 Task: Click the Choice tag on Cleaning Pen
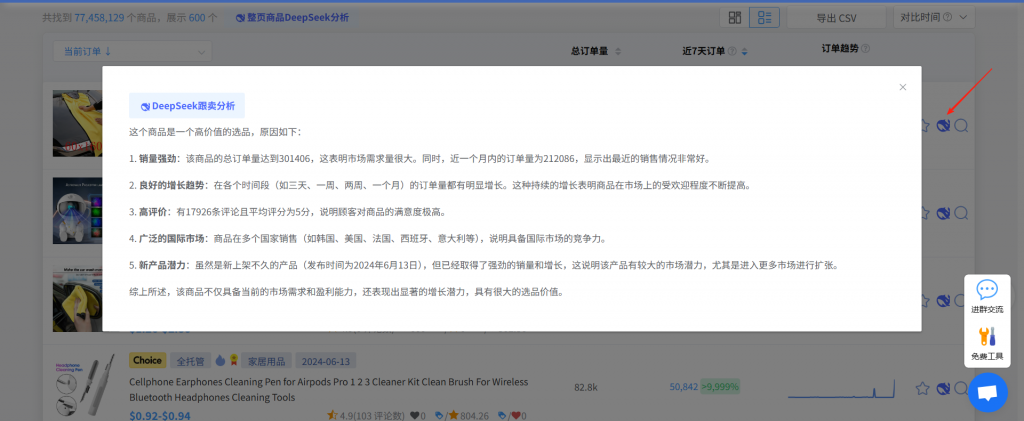(x=148, y=360)
